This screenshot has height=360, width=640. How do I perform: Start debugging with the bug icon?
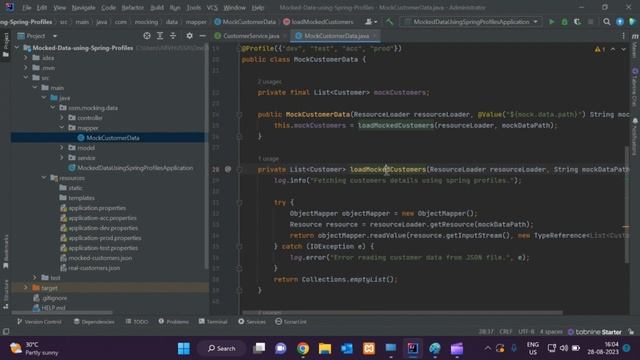pos(564,22)
